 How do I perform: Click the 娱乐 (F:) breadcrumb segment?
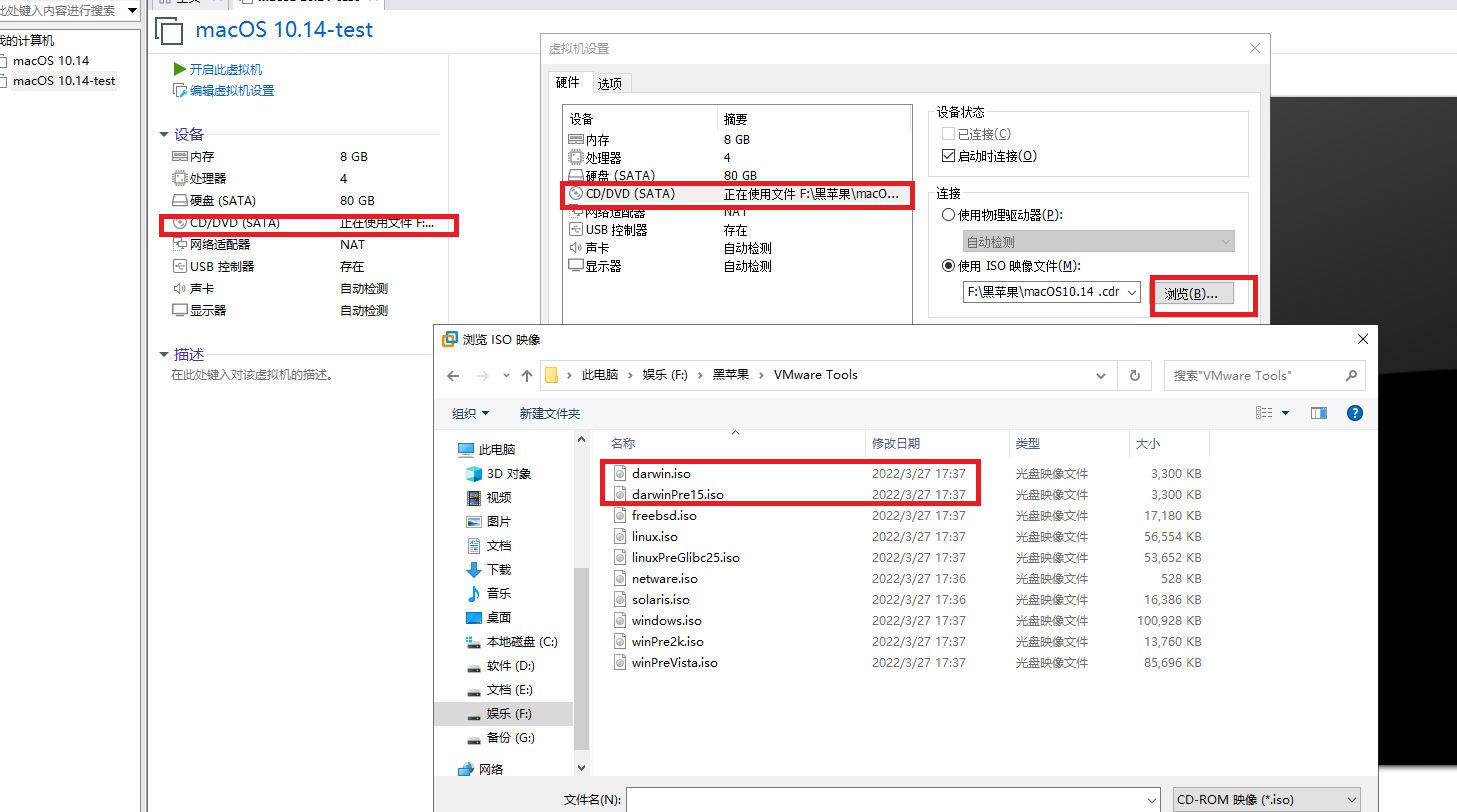pos(665,375)
